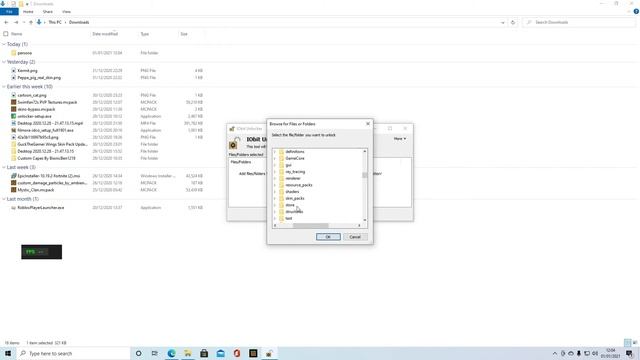This screenshot has width=640, height=360.
Task: Click the Explorer Forward arrow
Action: [x=16, y=22]
